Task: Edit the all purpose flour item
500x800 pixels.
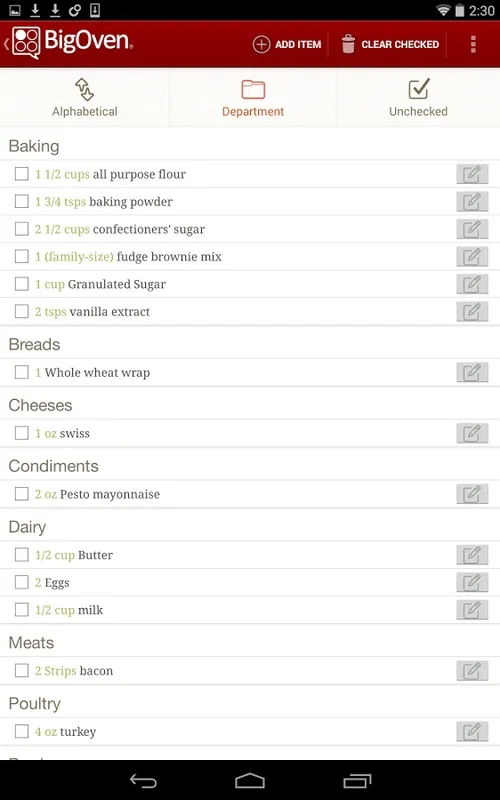Action: [472, 174]
